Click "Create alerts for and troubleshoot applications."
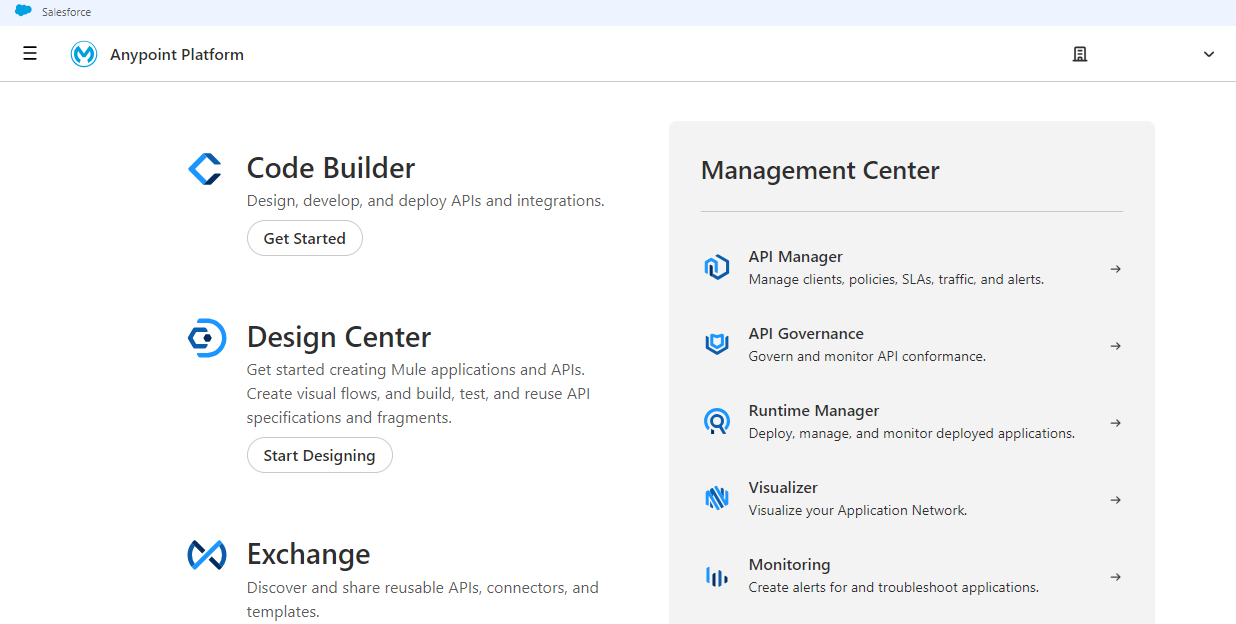Screen dimensions: 1236x624 (894, 588)
